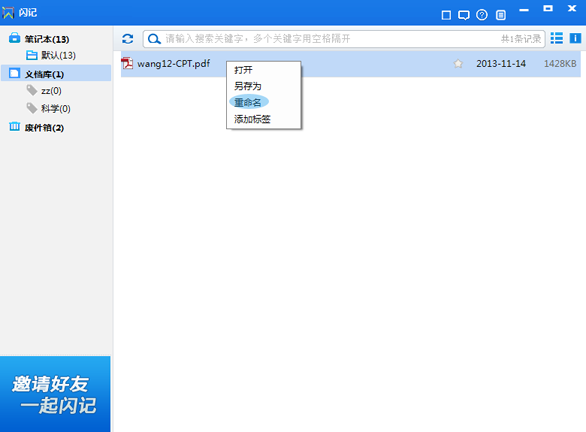Click the magnifier search icon
586x432 pixels.
tap(154, 38)
